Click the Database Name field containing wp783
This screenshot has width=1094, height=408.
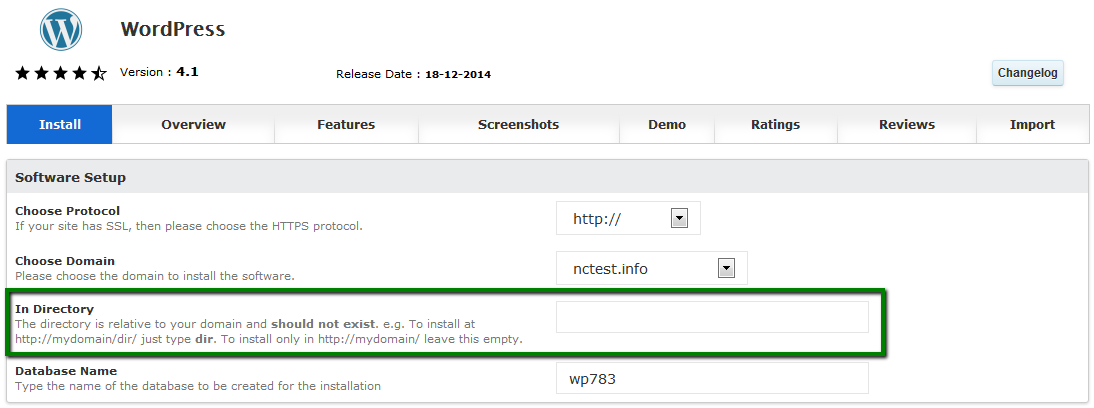pyautogui.click(x=712, y=378)
